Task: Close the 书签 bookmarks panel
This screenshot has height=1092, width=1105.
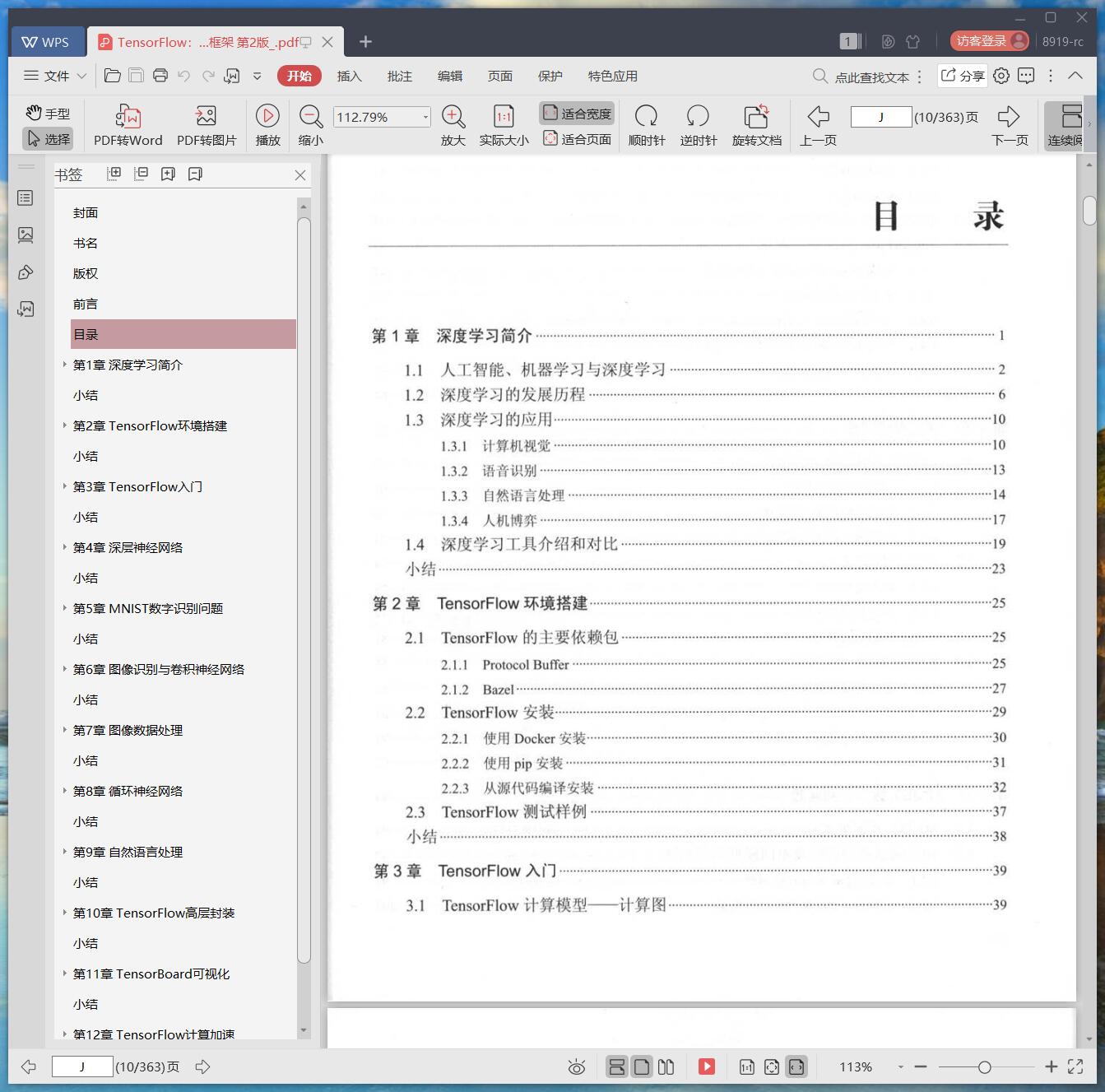Action: click(300, 175)
